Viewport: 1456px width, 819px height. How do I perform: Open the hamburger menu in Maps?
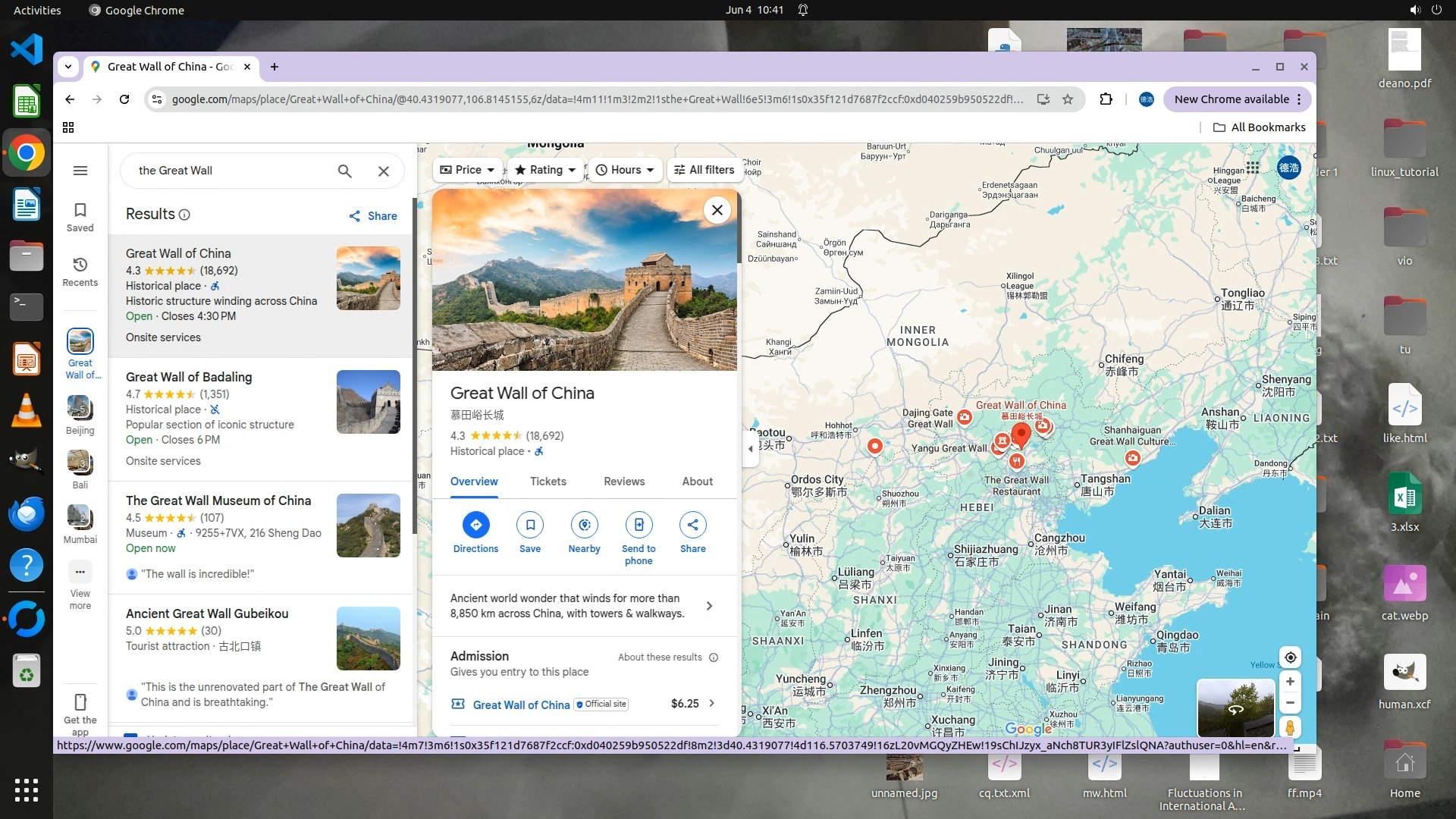[80, 171]
